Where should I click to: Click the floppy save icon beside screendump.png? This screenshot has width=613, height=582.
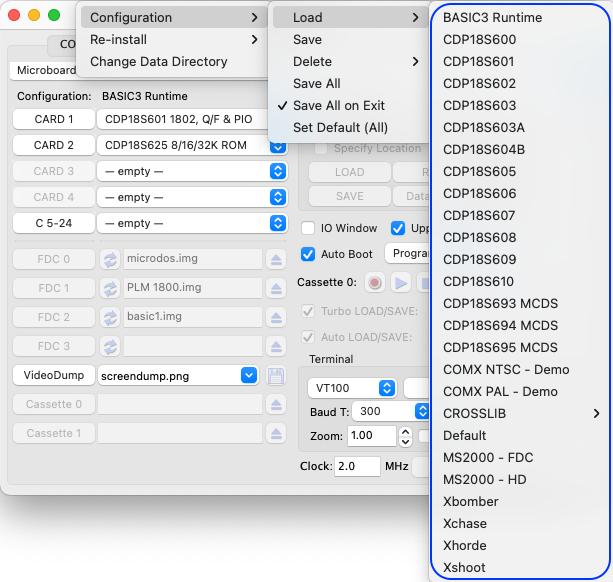[x=276, y=376]
